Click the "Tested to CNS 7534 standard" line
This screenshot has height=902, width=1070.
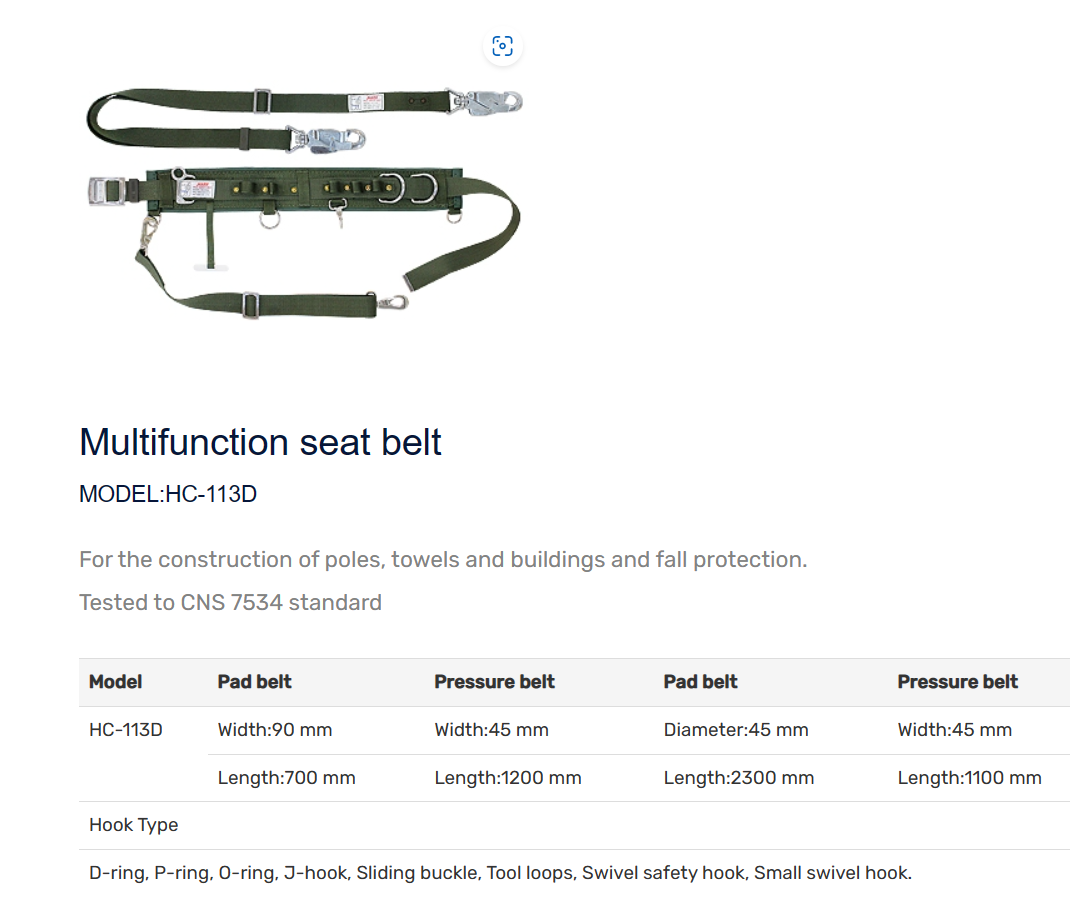click(230, 602)
